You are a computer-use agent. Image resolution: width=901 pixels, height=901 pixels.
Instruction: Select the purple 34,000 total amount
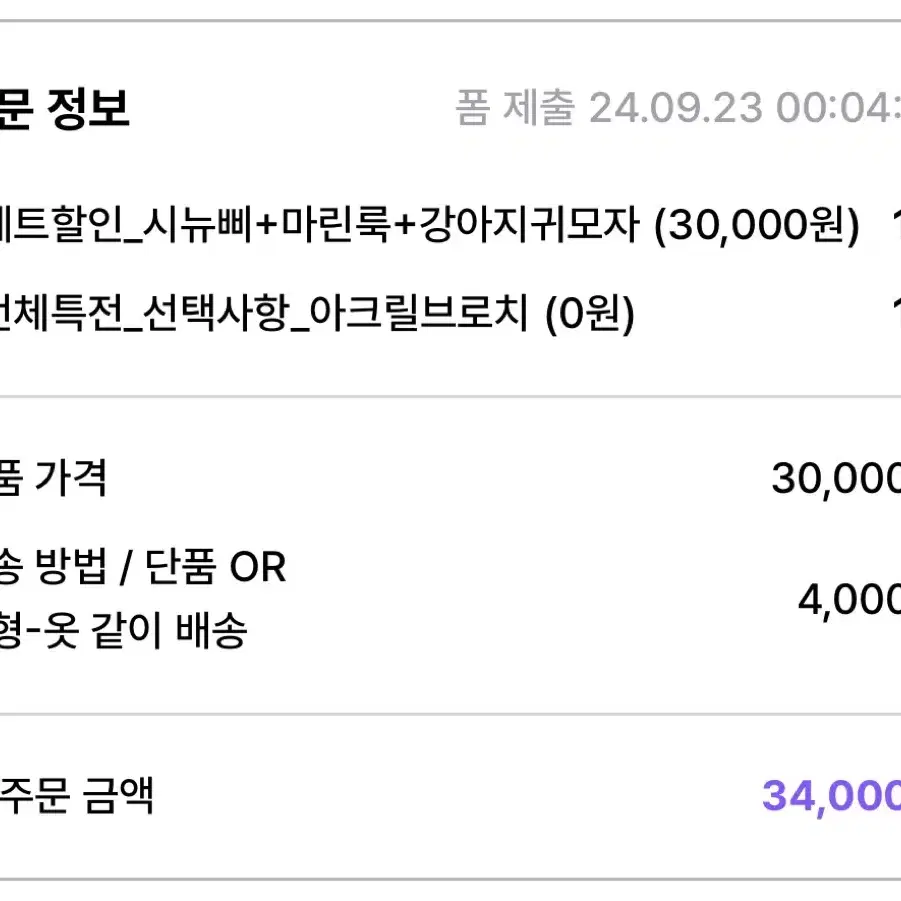831,796
